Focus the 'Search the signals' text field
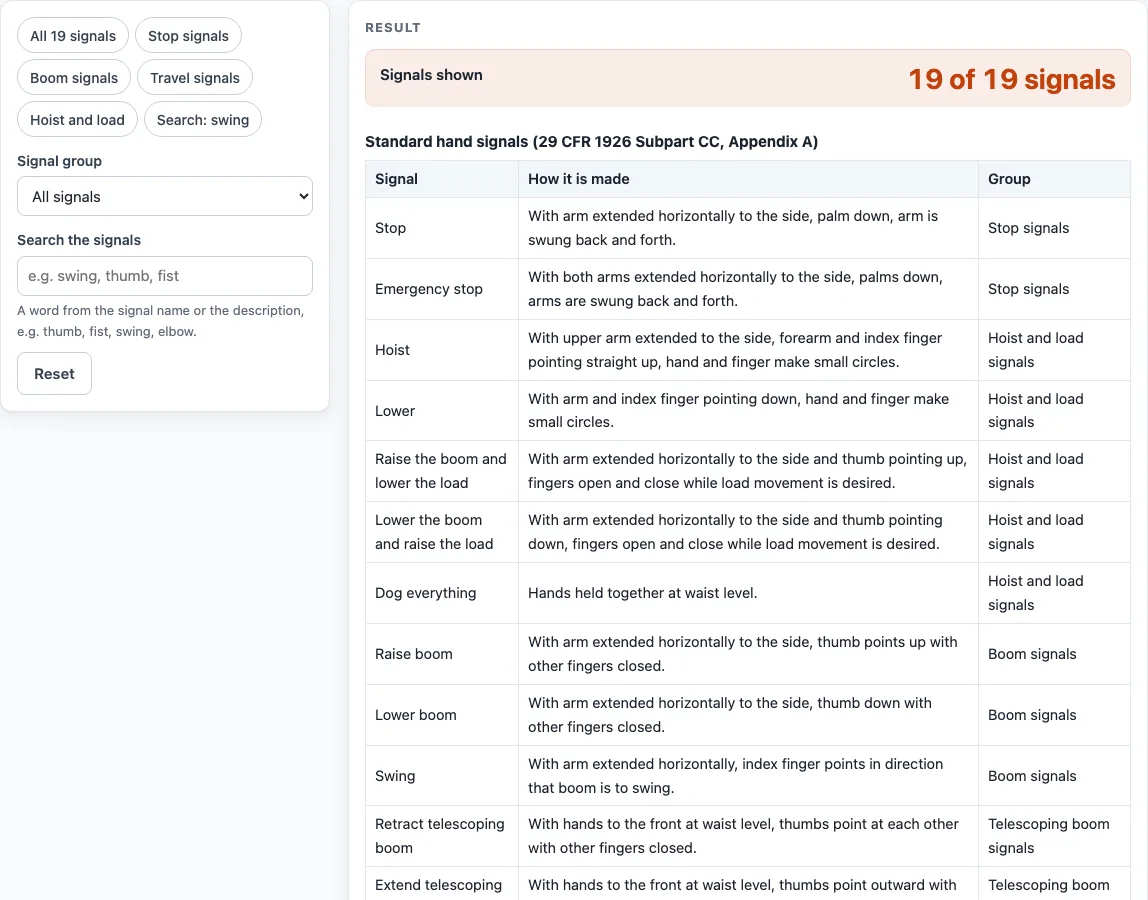Image resolution: width=1148 pixels, height=900 pixels. [165, 276]
